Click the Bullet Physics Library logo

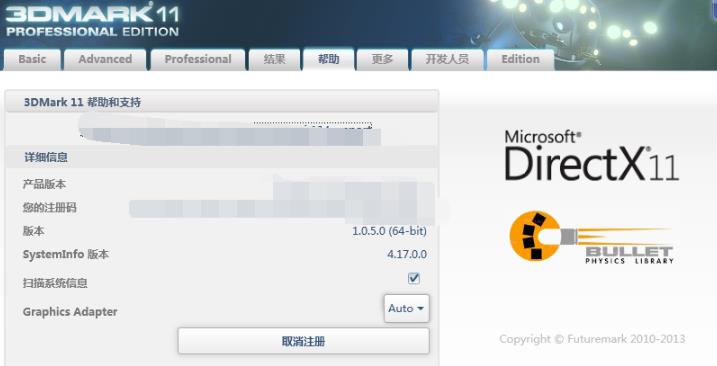pos(592,237)
